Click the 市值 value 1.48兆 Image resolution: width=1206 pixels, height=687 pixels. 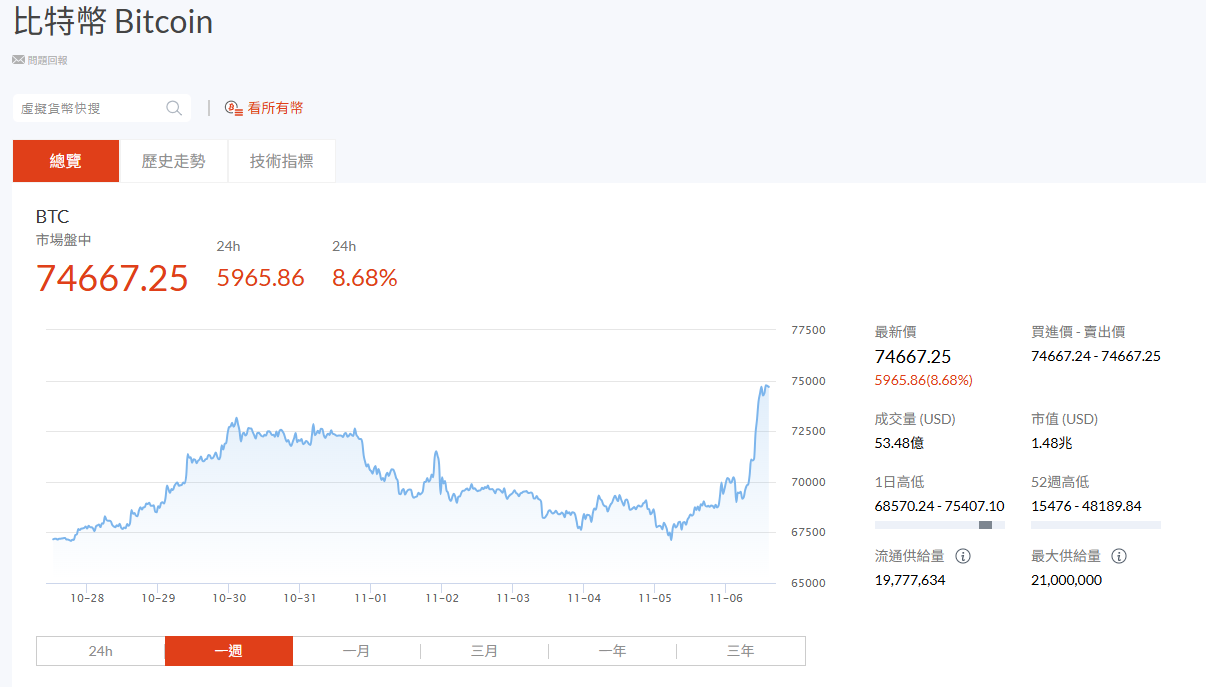(1052, 443)
